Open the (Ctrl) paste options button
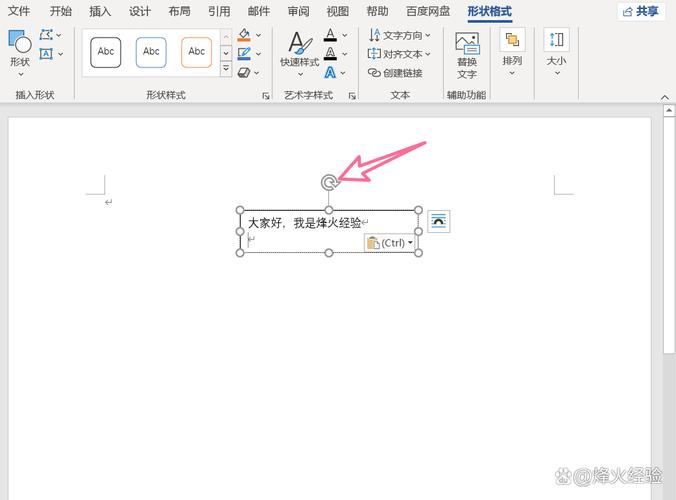Screen dimensions: 676x500 (389, 243)
